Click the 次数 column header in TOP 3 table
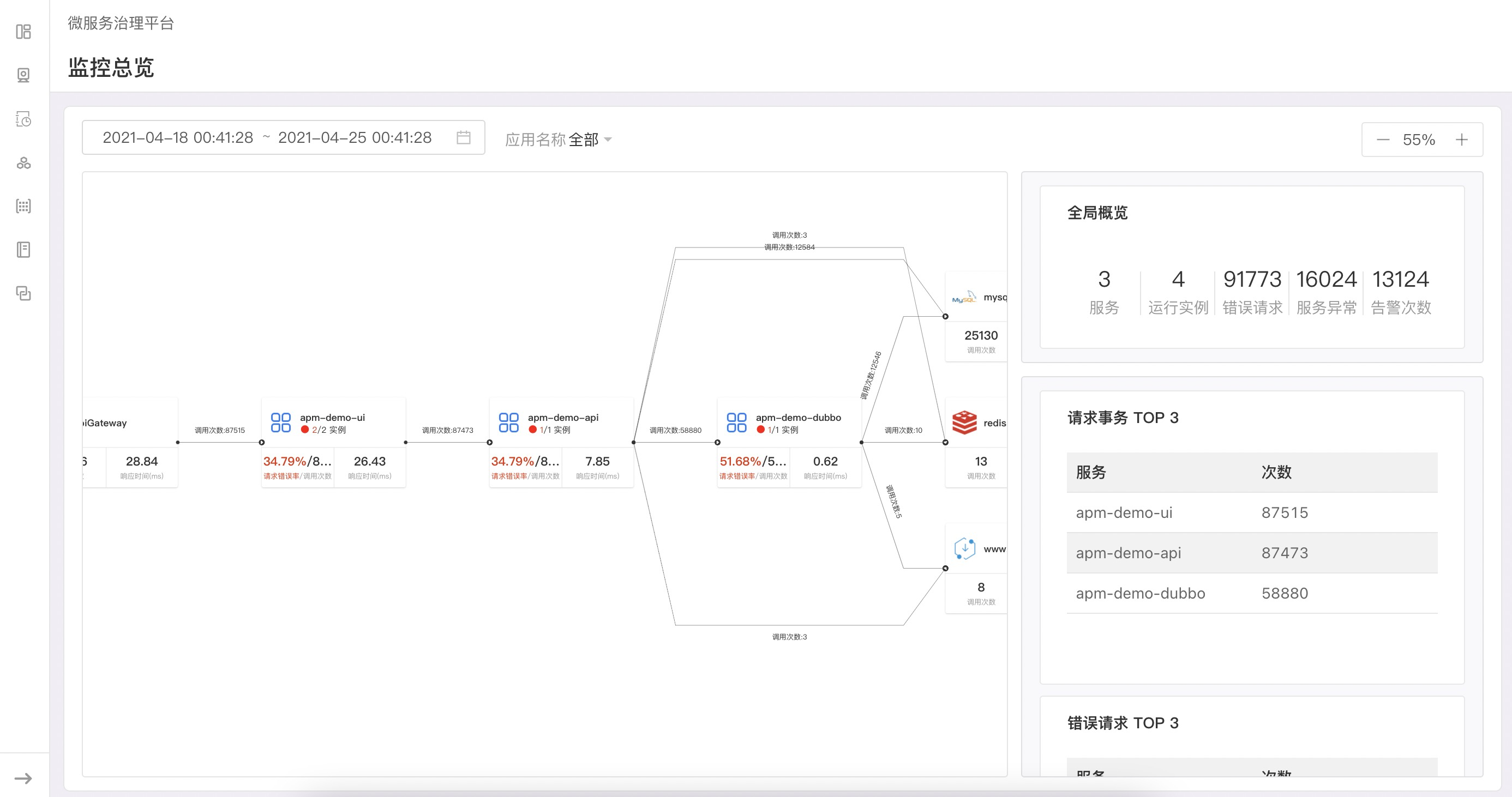Screen dimensions: 1512x797 1276,472
